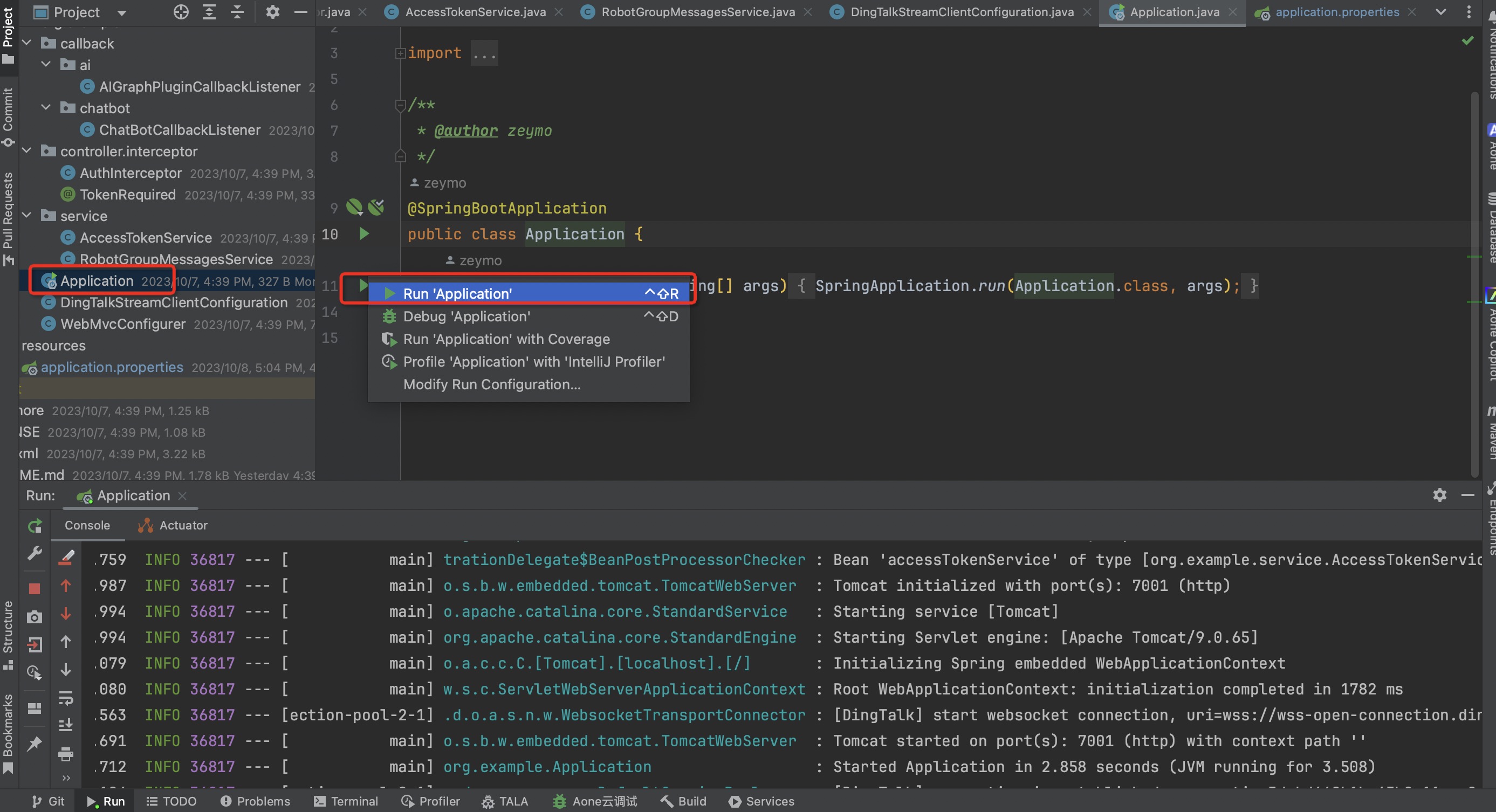Toggle pin tab icon in Run panel
Screen dimensions: 1496x812
(35, 743)
